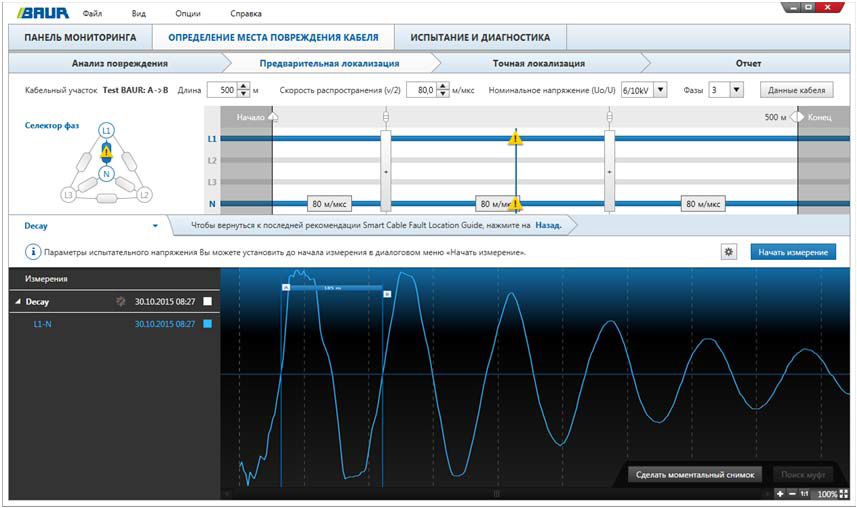Screen dimensions: 857x508
Task: Switch to Панель мониторинга tab
Action: click(80, 38)
